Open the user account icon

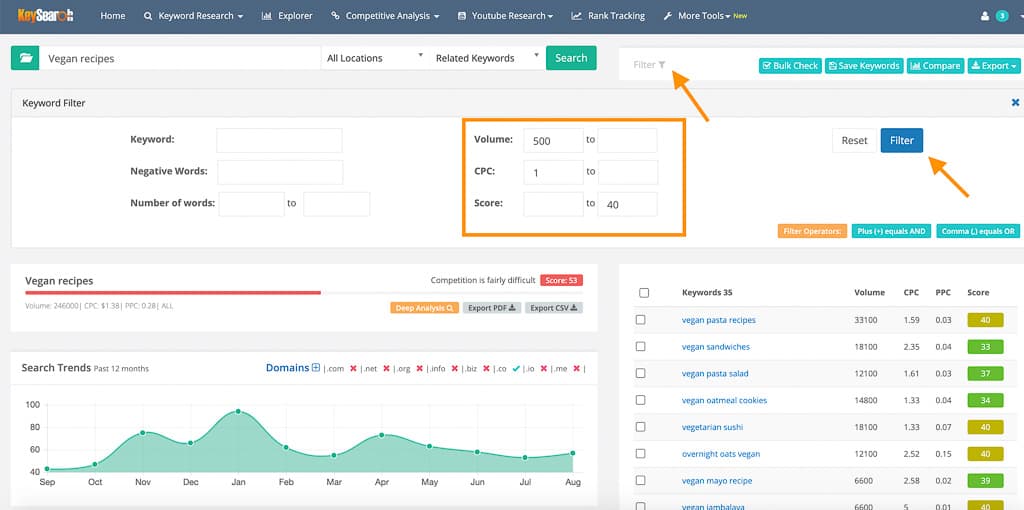click(x=985, y=16)
